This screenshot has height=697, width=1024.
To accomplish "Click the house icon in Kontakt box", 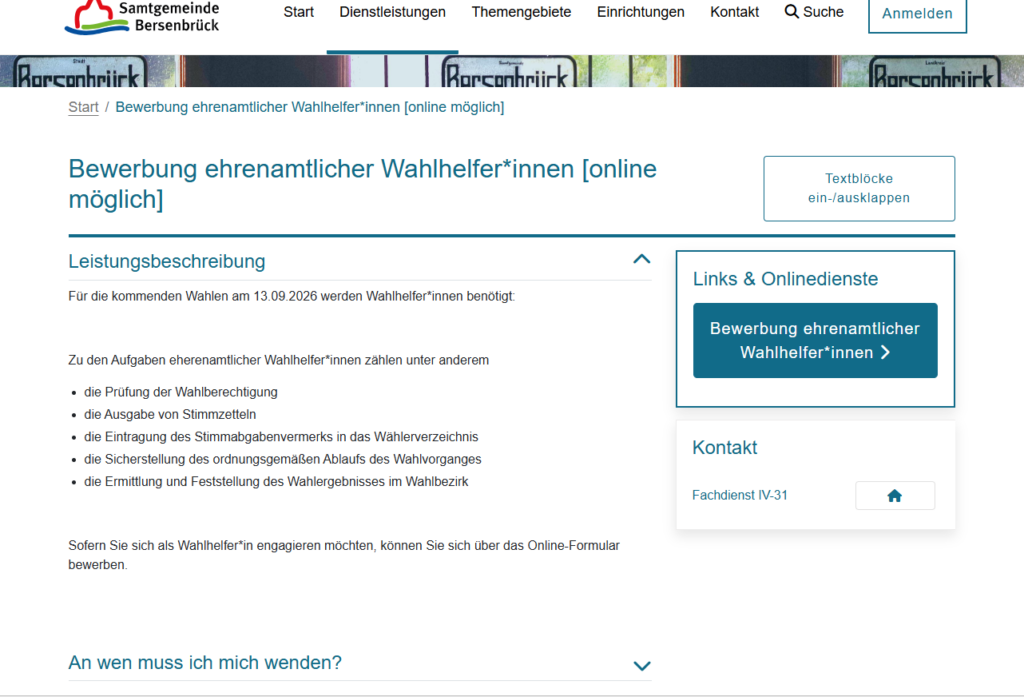I will pyautogui.click(x=894, y=495).
